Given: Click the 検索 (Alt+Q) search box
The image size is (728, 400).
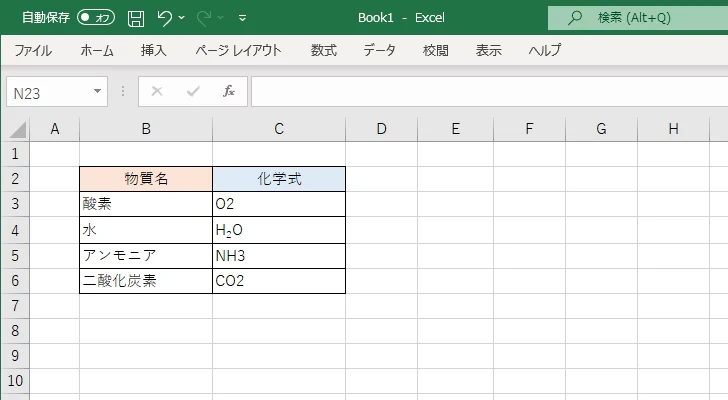Looking at the screenshot, I should click(x=638, y=18).
